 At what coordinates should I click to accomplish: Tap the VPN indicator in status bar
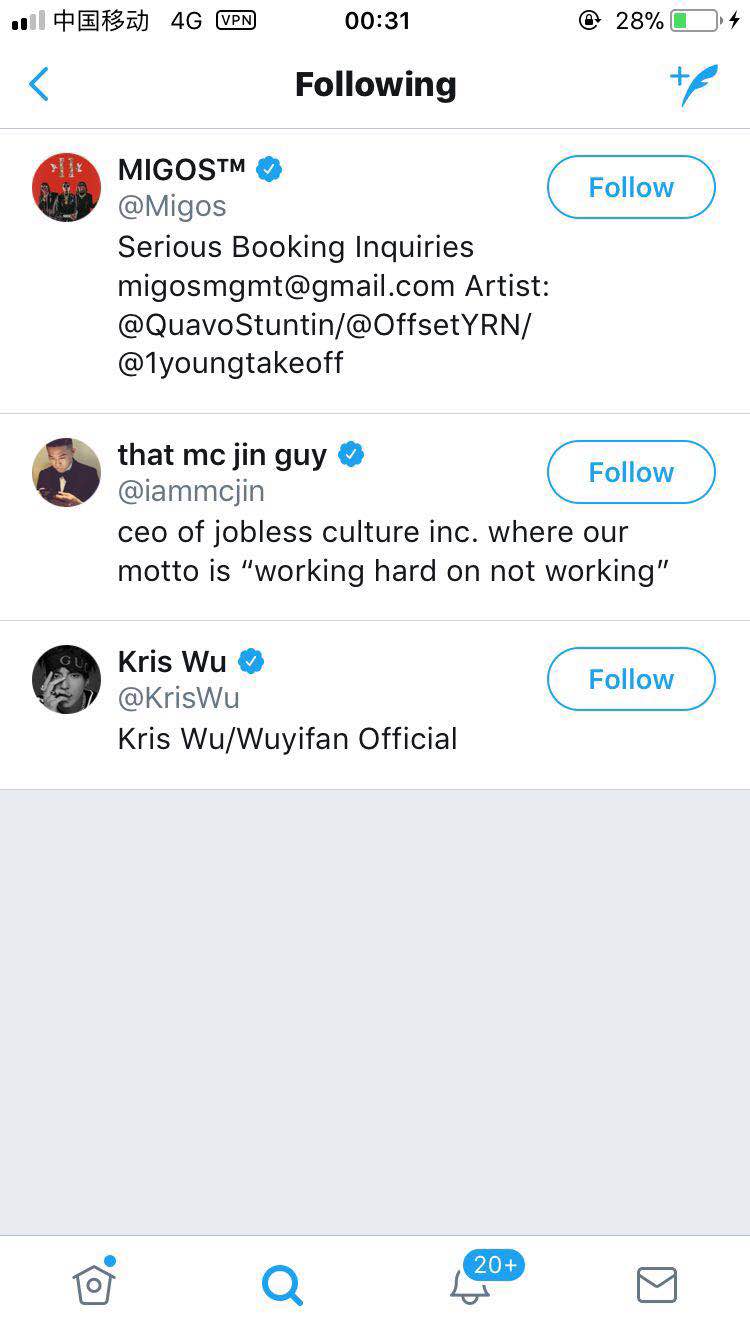(x=236, y=20)
